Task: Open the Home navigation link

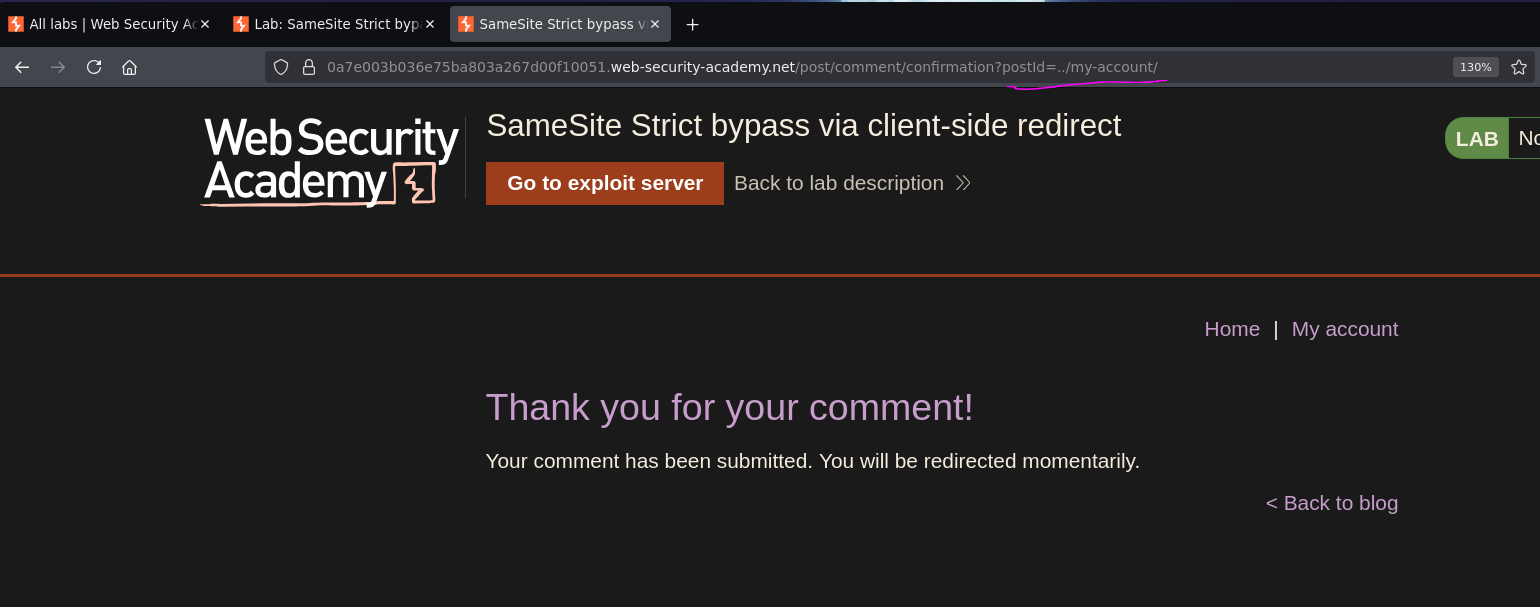Action: [x=1232, y=329]
